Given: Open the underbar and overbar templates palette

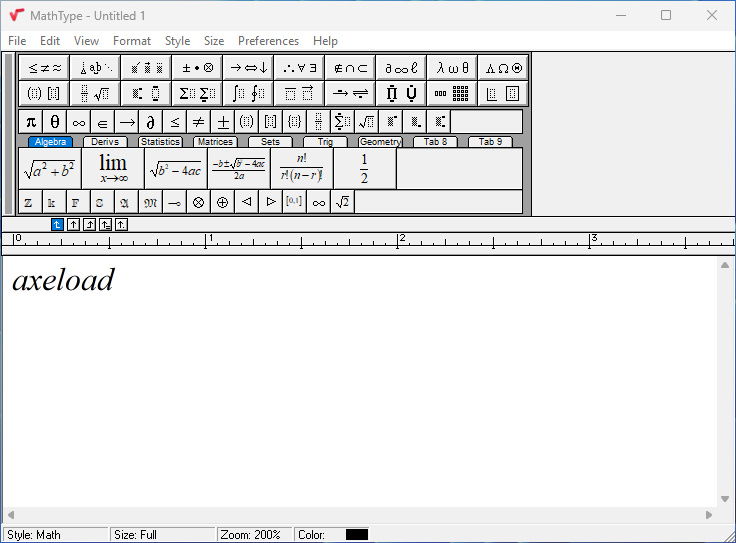Looking at the screenshot, I should click(x=299, y=93).
